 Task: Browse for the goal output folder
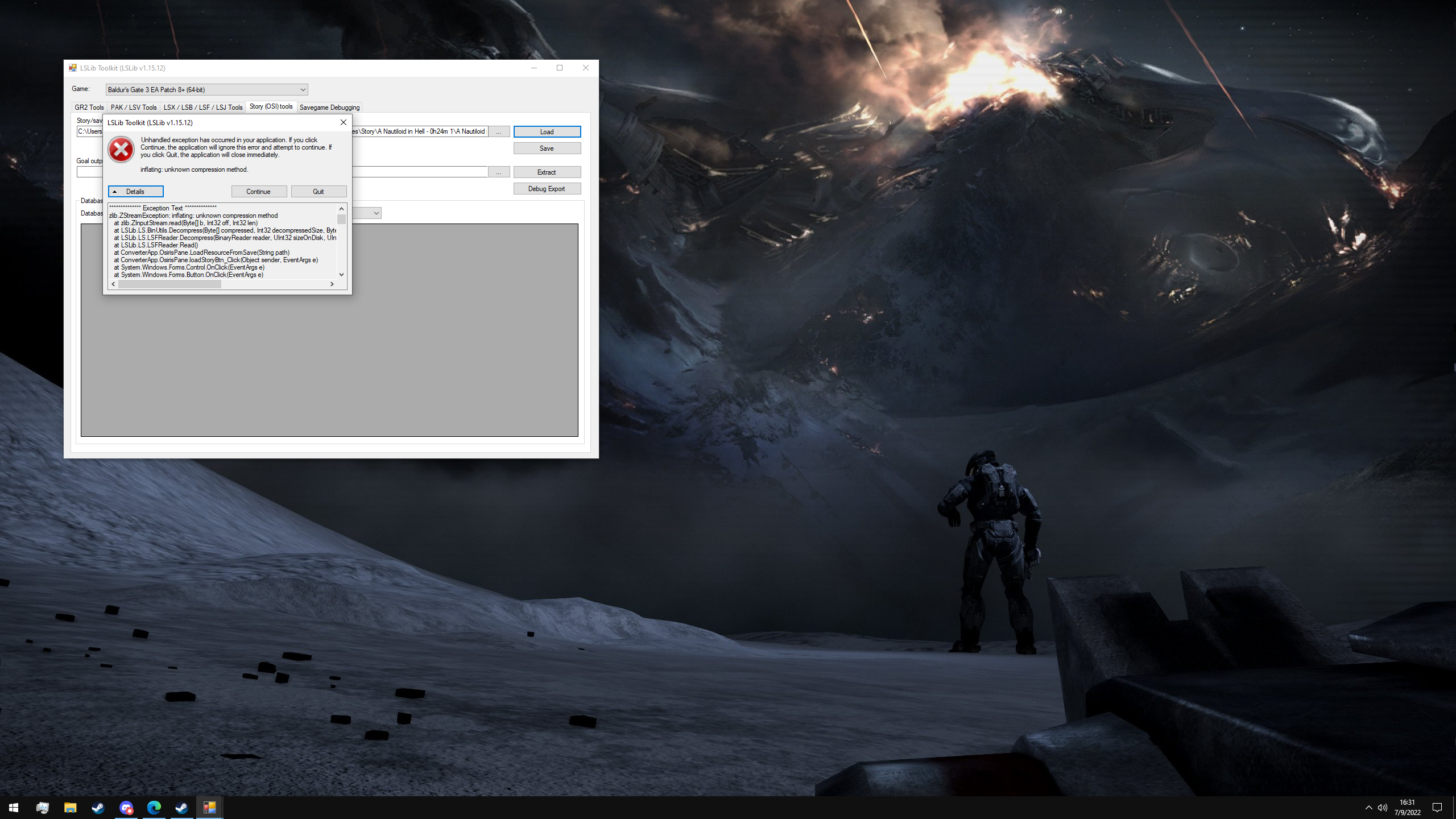[499, 172]
